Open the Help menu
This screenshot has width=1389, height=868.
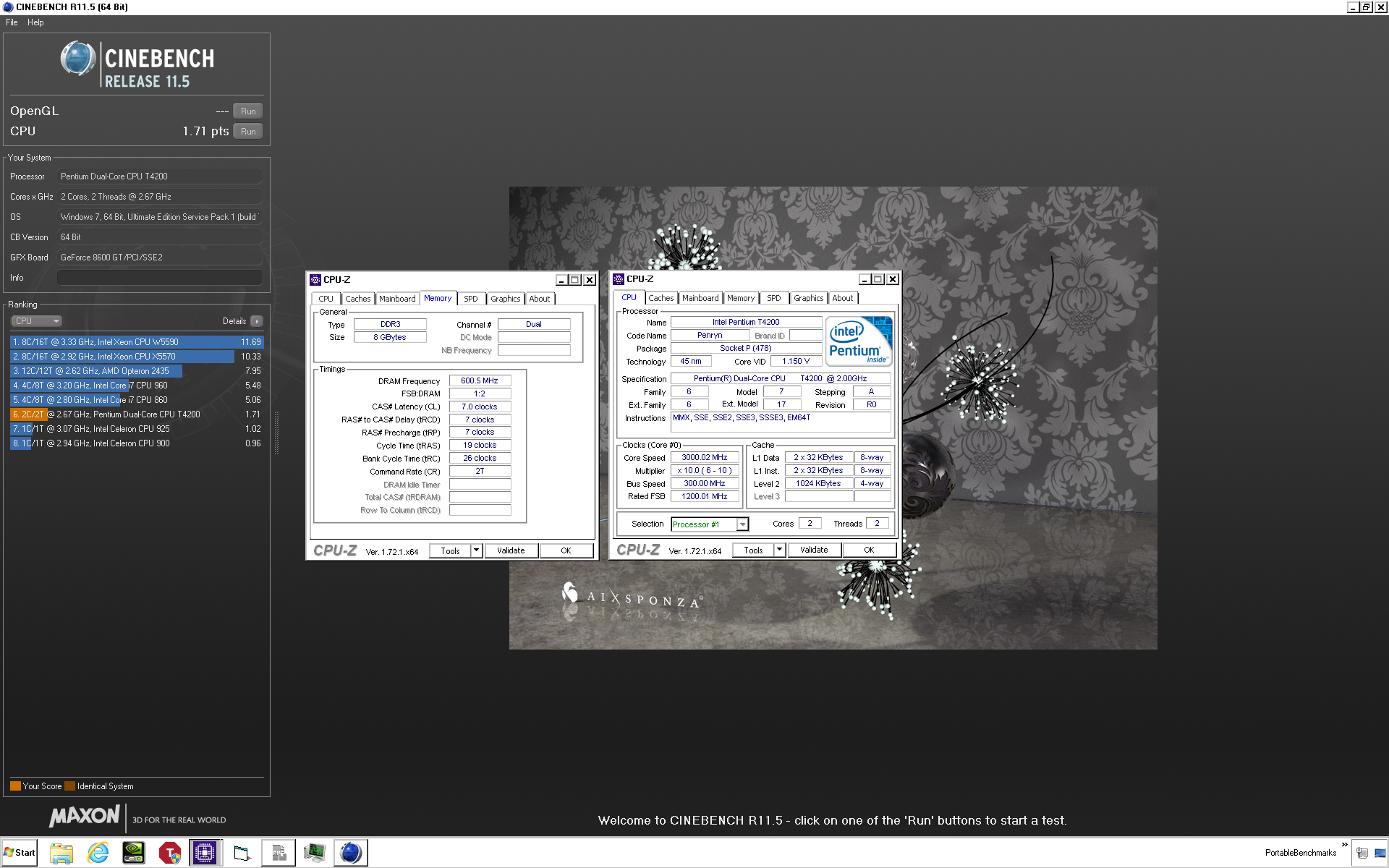(35, 22)
